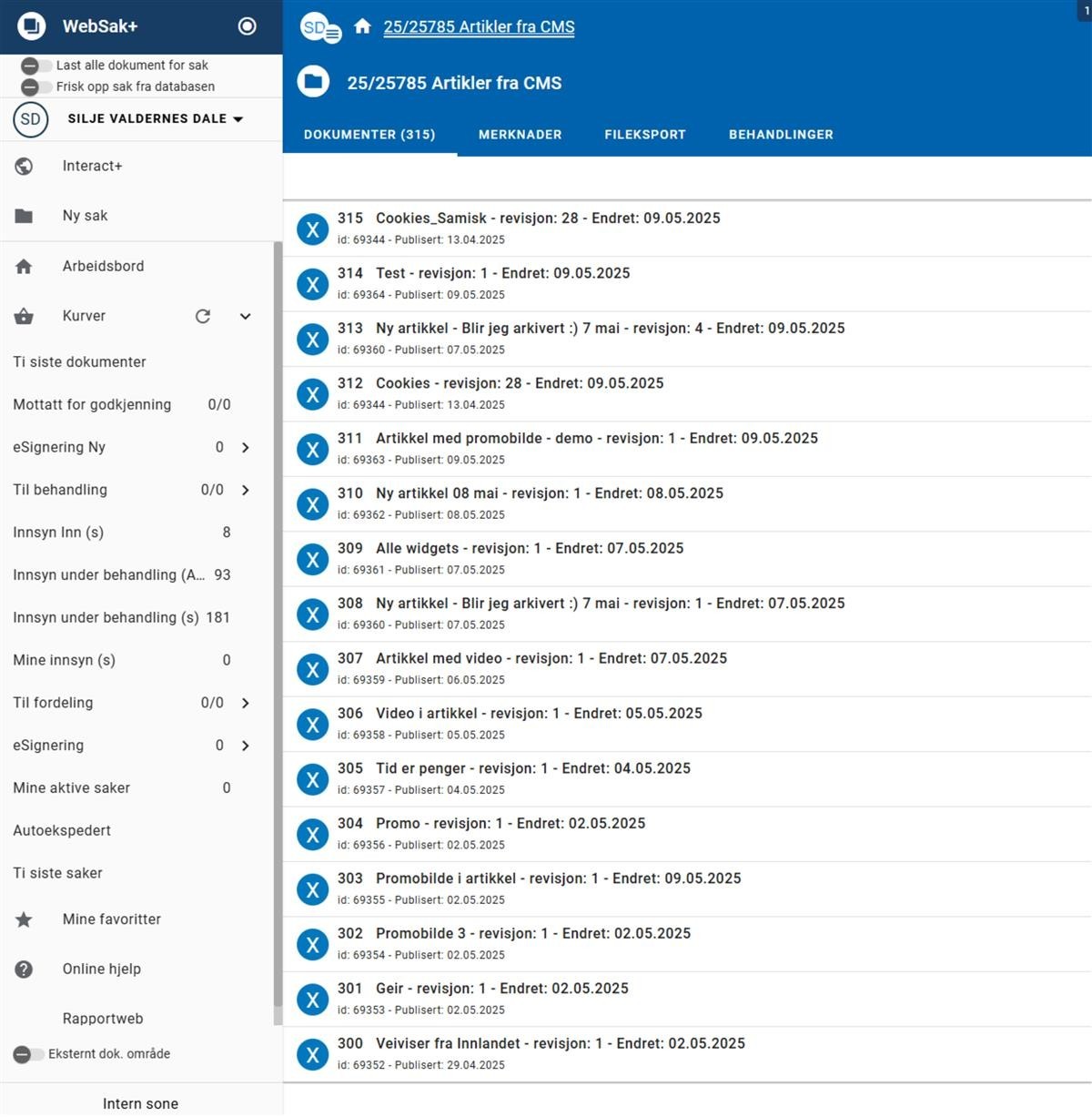Open the Fileksport tab
Image resolution: width=1092 pixels, height=1117 pixels.
[x=644, y=135]
